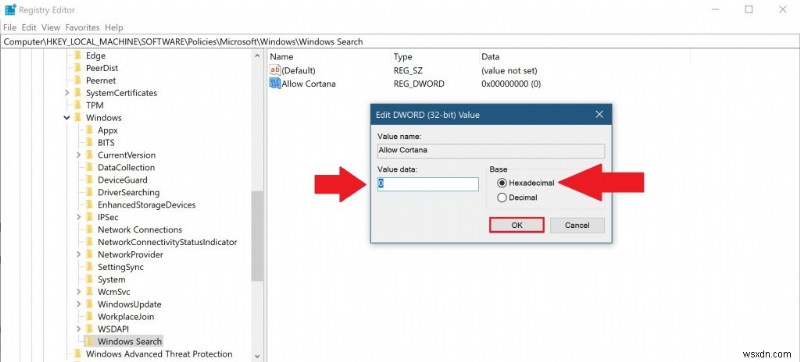The height and width of the screenshot is (362, 800).
Task: Click the WSDAPI folder icon
Action: click(x=89, y=329)
